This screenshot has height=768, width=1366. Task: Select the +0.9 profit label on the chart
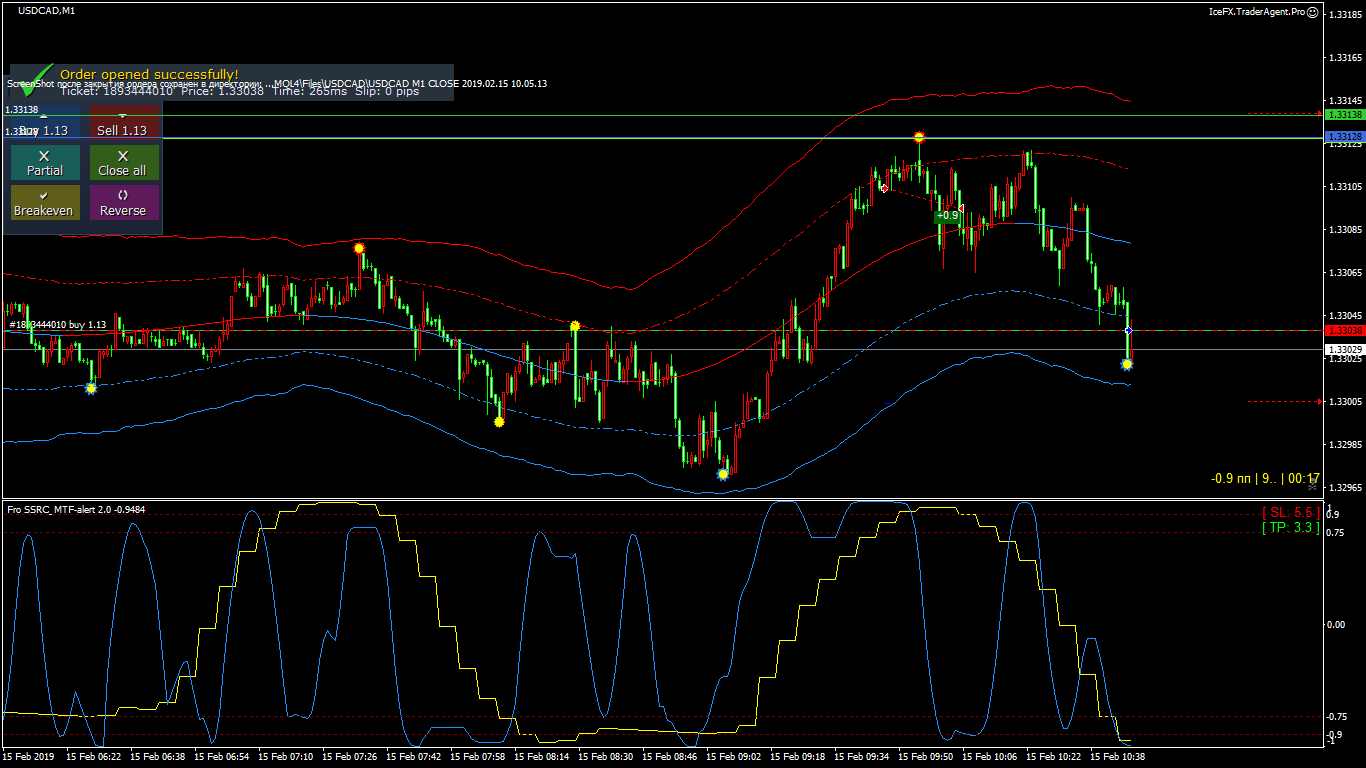pos(947,215)
